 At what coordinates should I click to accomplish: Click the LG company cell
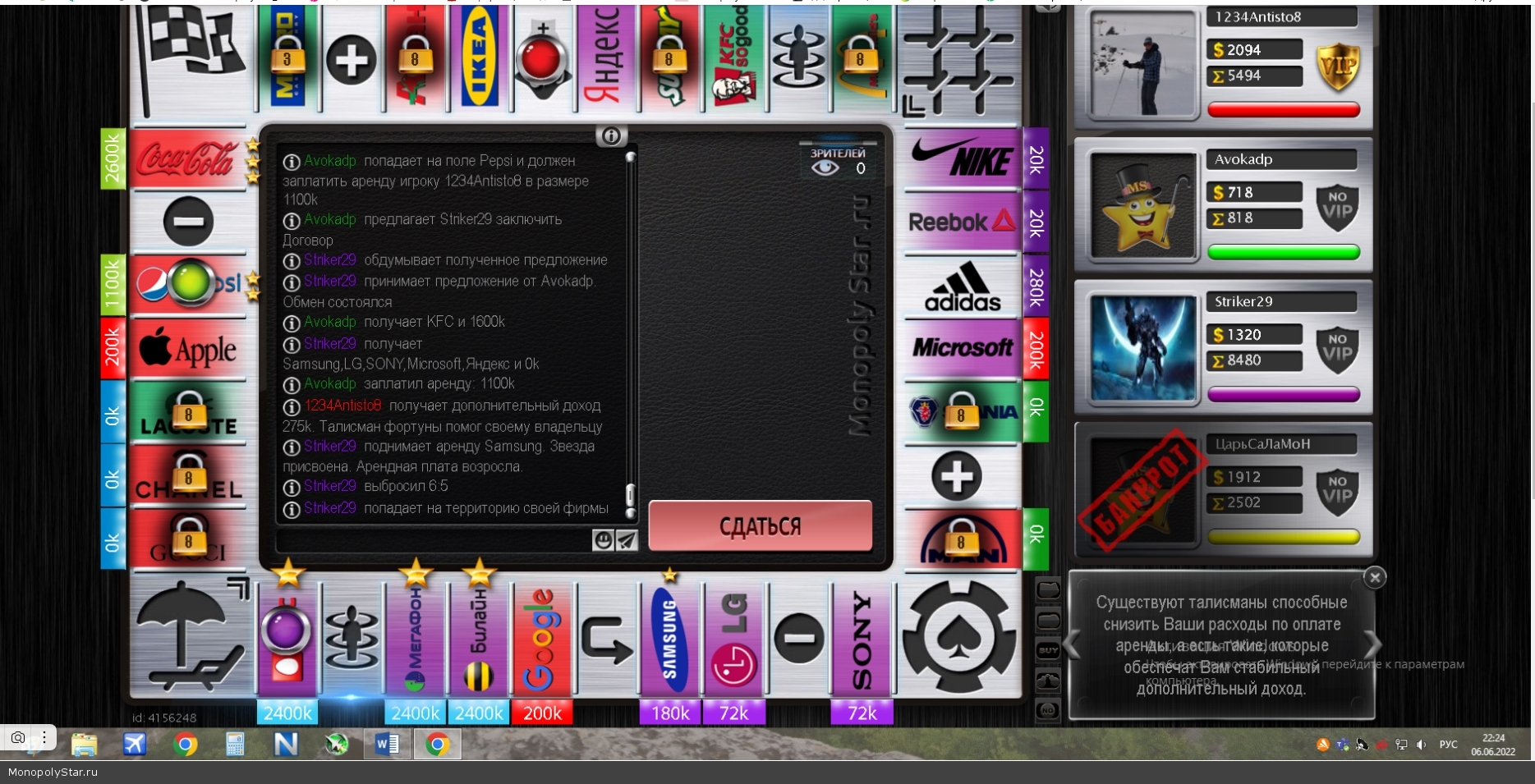(x=733, y=640)
